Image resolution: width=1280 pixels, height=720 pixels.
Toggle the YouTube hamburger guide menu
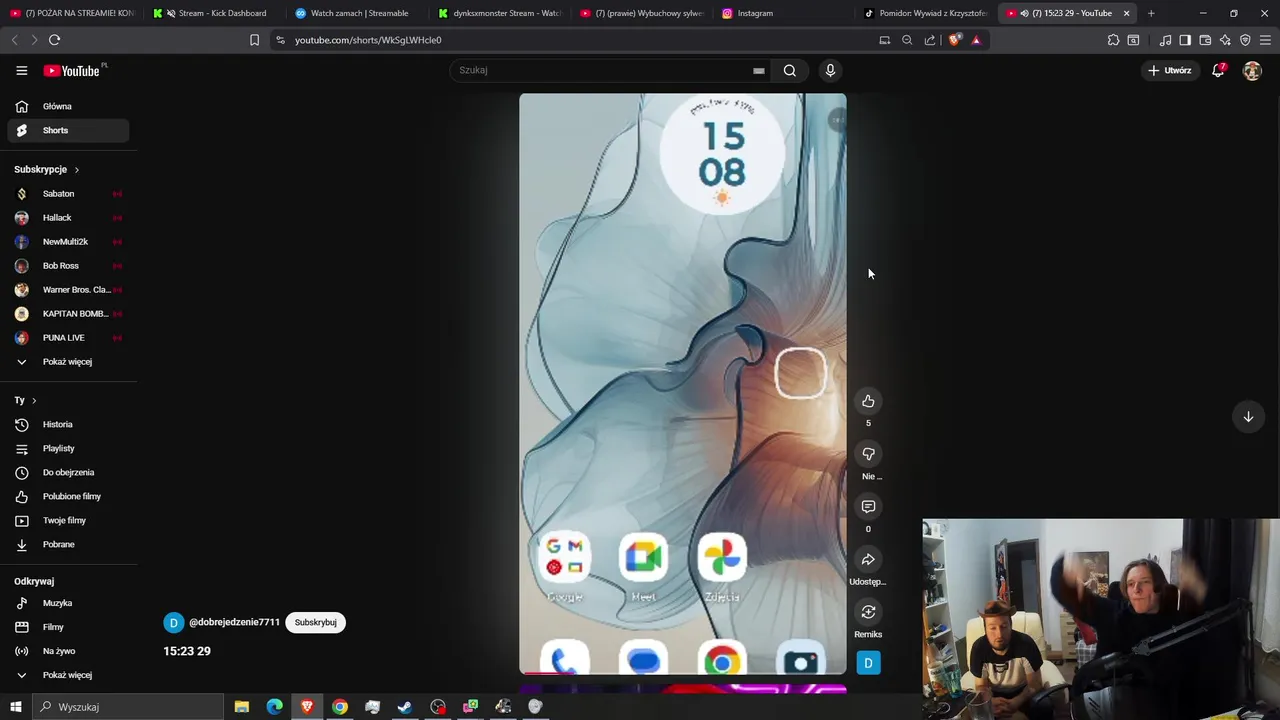coord(22,70)
